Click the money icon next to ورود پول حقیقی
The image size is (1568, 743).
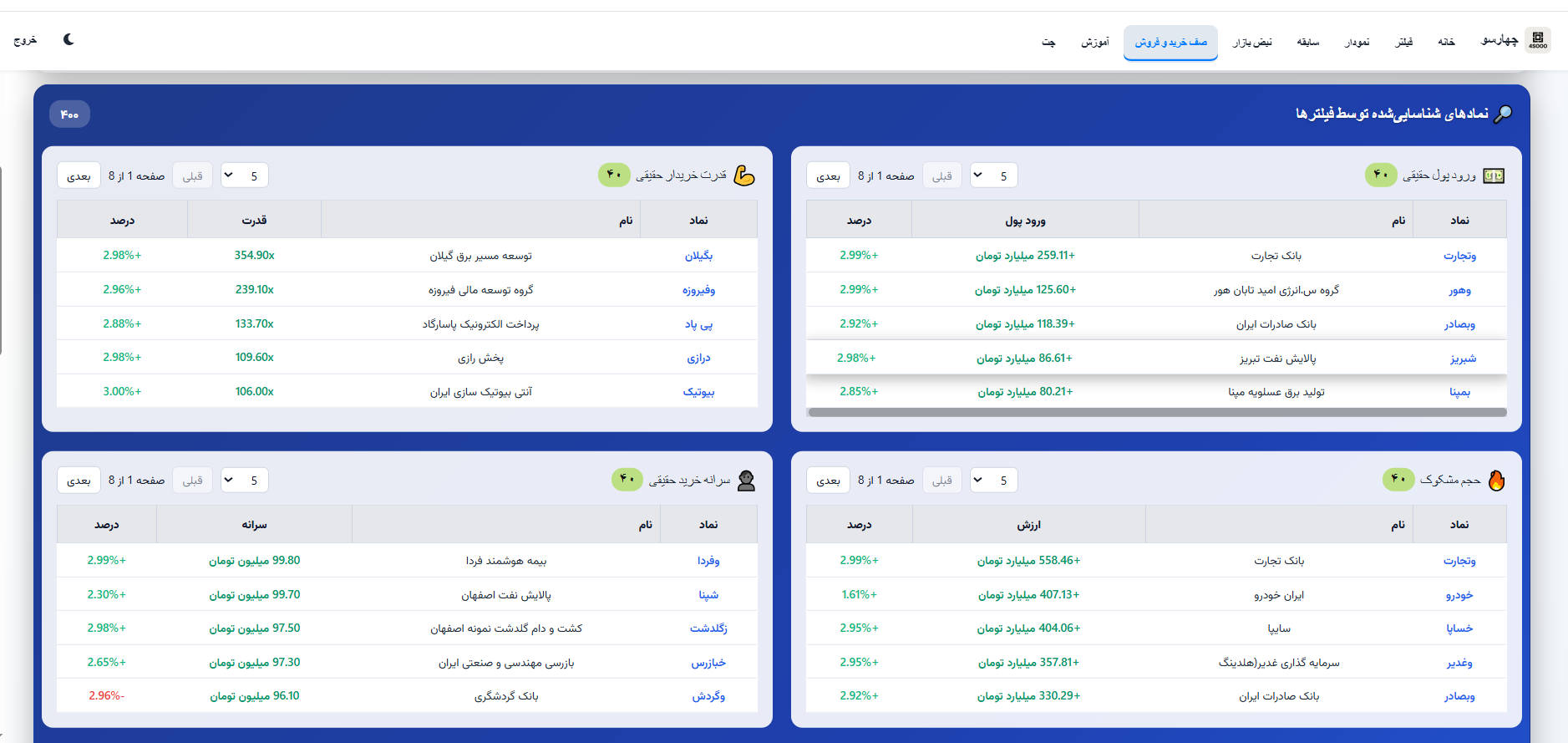pos(1494,176)
